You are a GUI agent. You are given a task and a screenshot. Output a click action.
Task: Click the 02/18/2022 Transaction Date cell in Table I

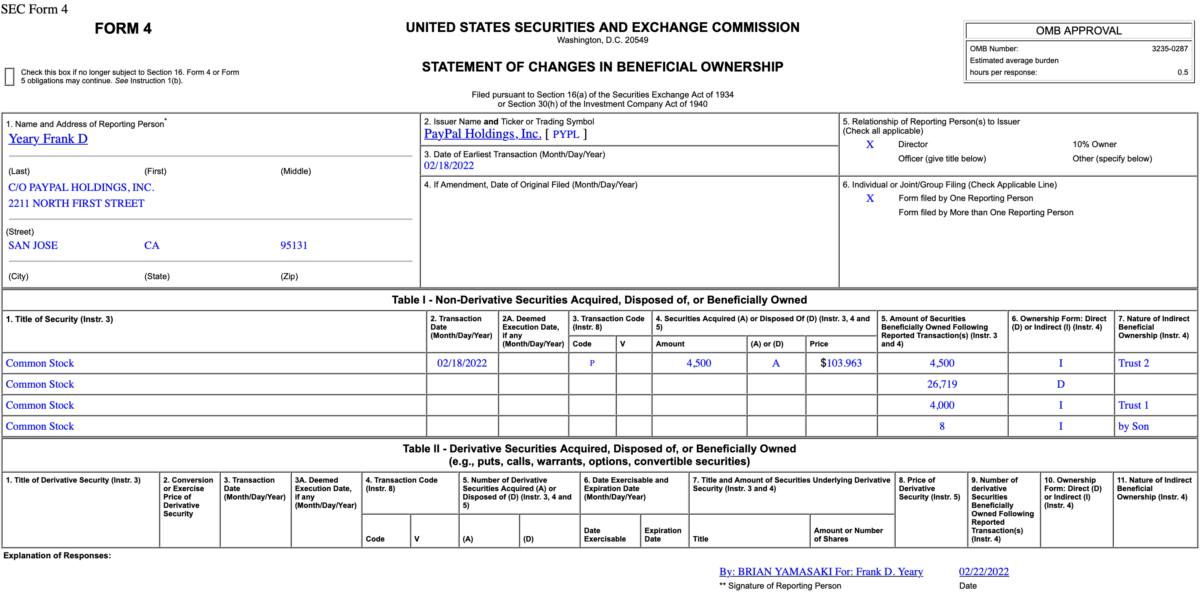point(462,363)
